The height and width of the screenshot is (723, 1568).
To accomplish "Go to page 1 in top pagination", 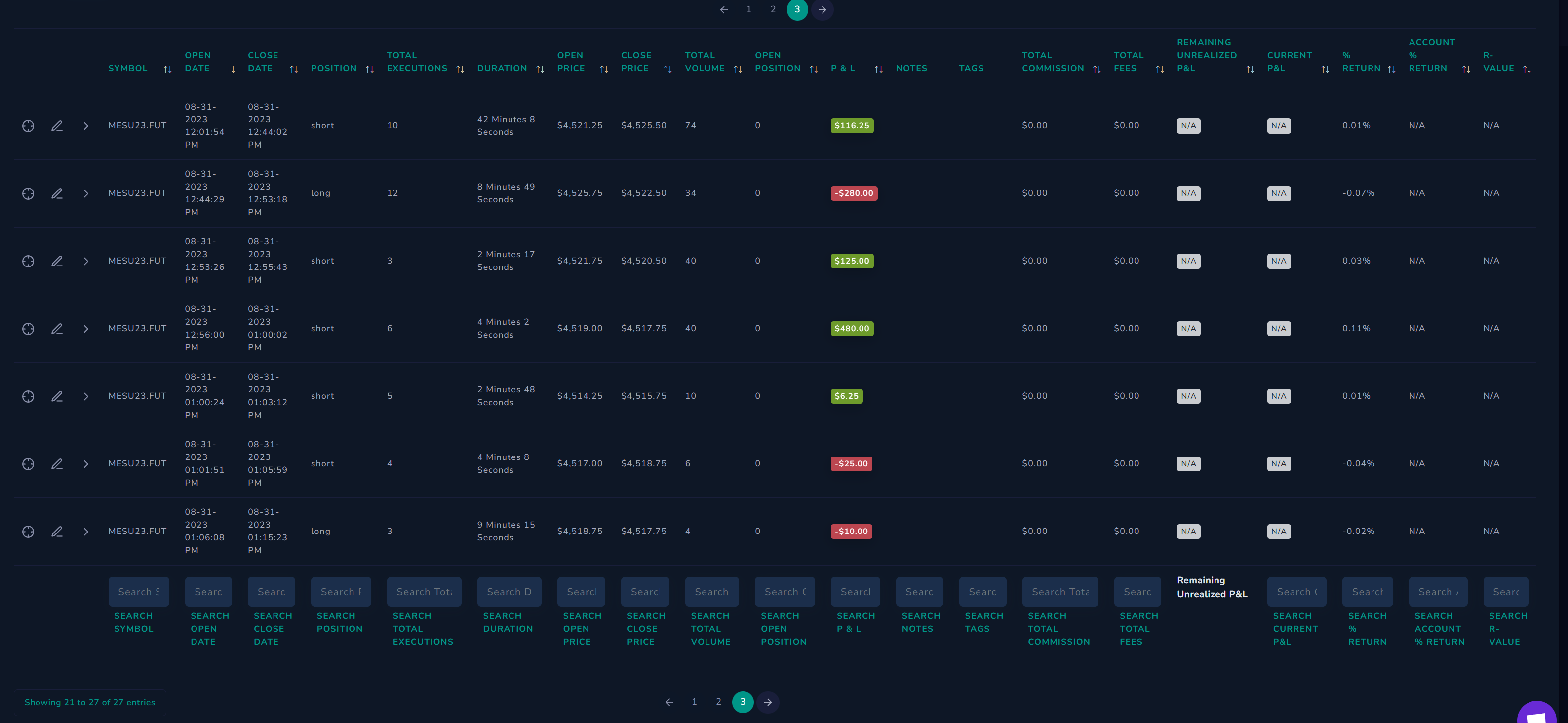I will pos(748,10).
